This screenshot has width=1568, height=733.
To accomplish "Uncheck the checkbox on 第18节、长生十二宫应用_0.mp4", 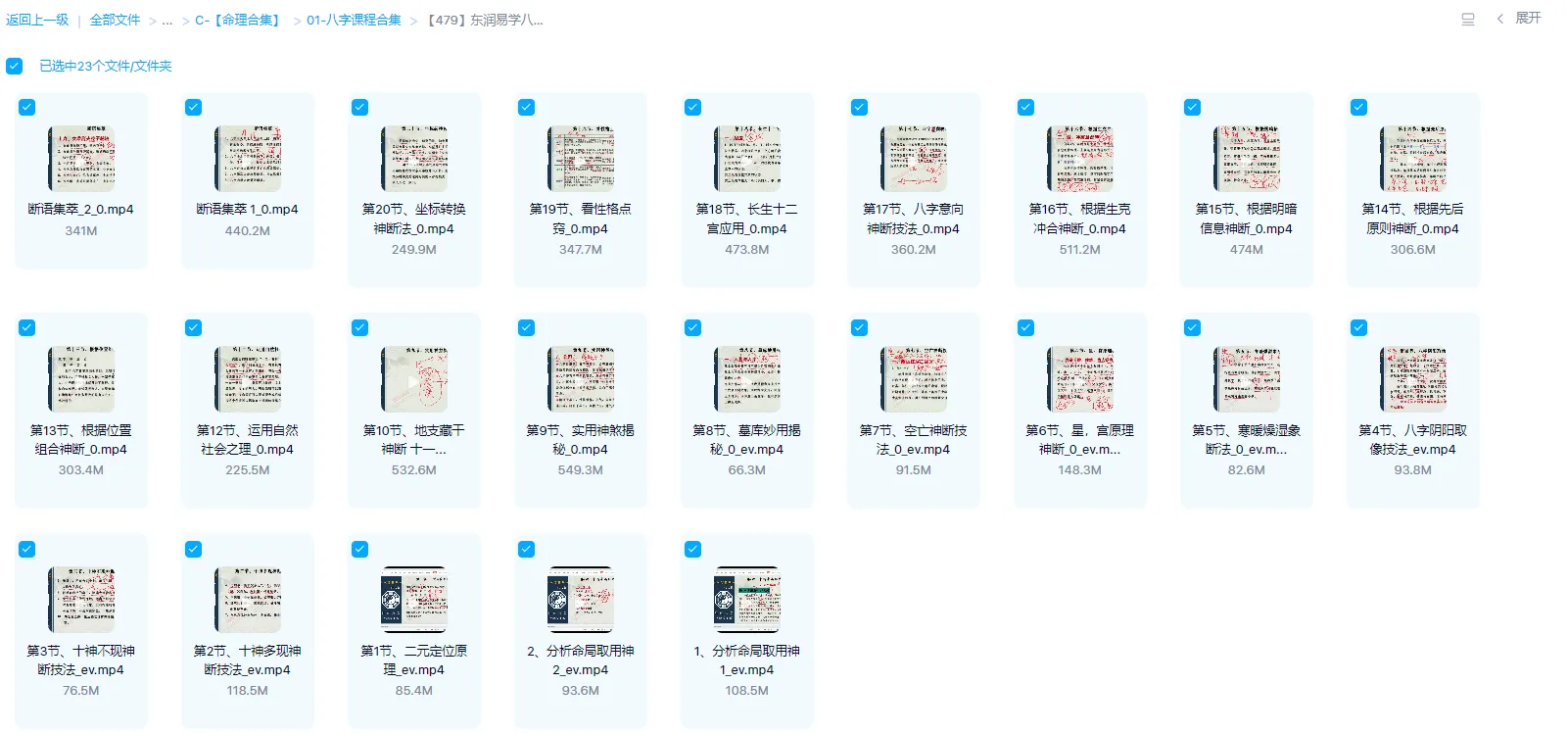I will pos(693,108).
